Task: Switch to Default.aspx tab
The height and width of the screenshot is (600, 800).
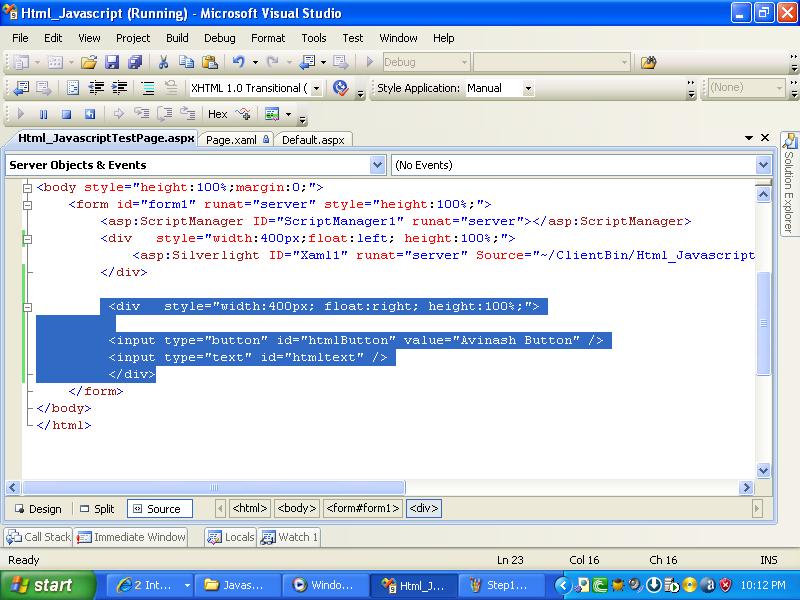Action: tap(313, 140)
